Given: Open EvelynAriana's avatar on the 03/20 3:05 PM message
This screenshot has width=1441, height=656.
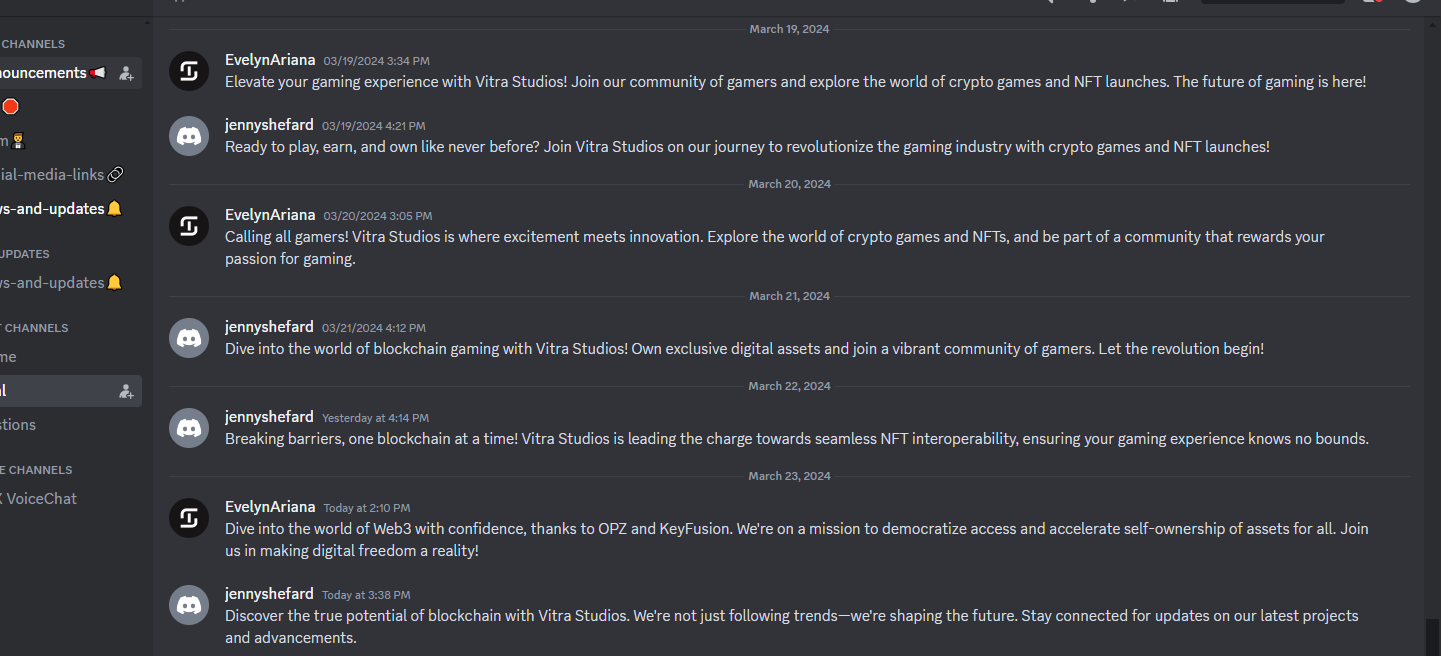Looking at the screenshot, I should [189, 226].
